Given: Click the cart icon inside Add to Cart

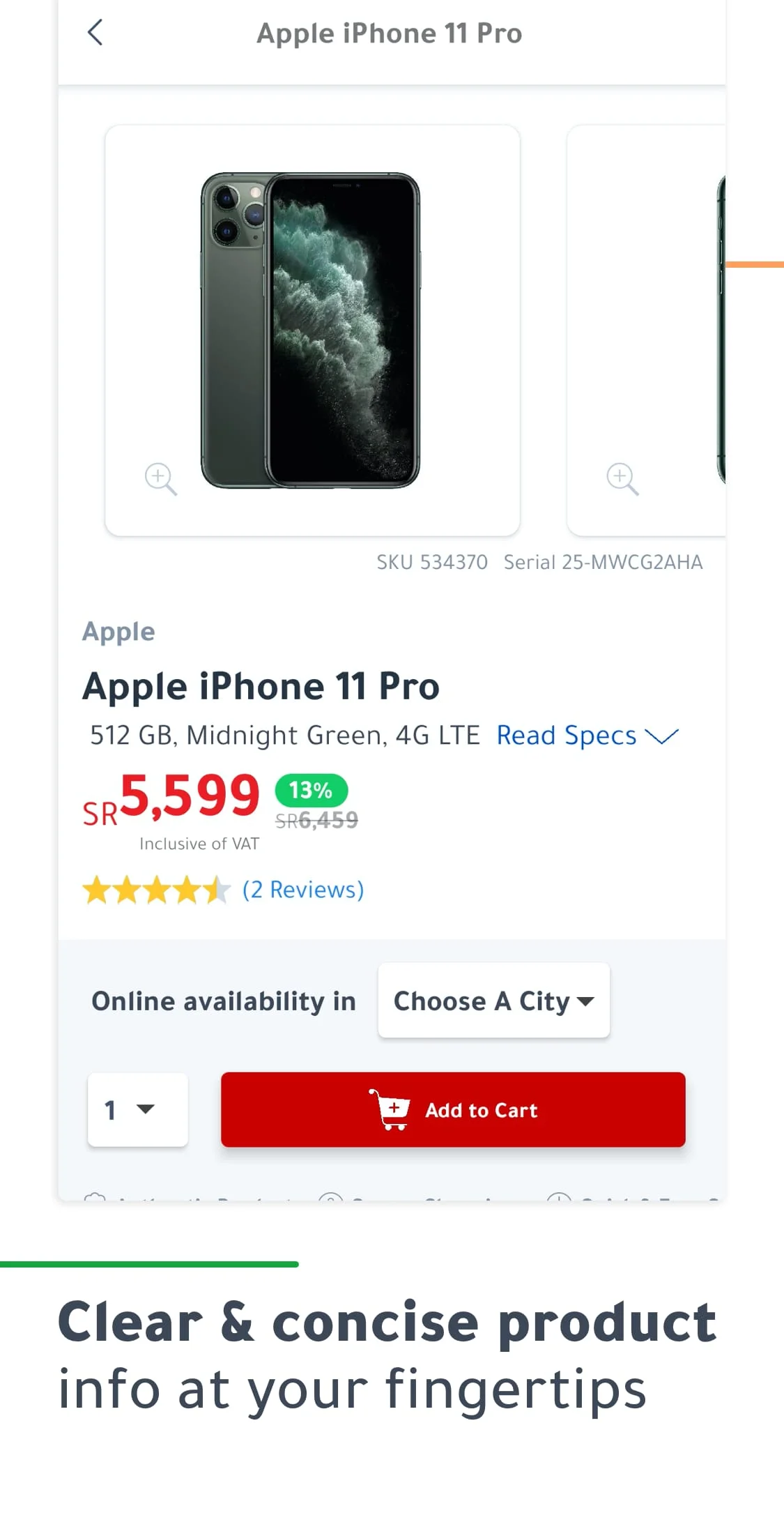Looking at the screenshot, I should pyautogui.click(x=391, y=1109).
